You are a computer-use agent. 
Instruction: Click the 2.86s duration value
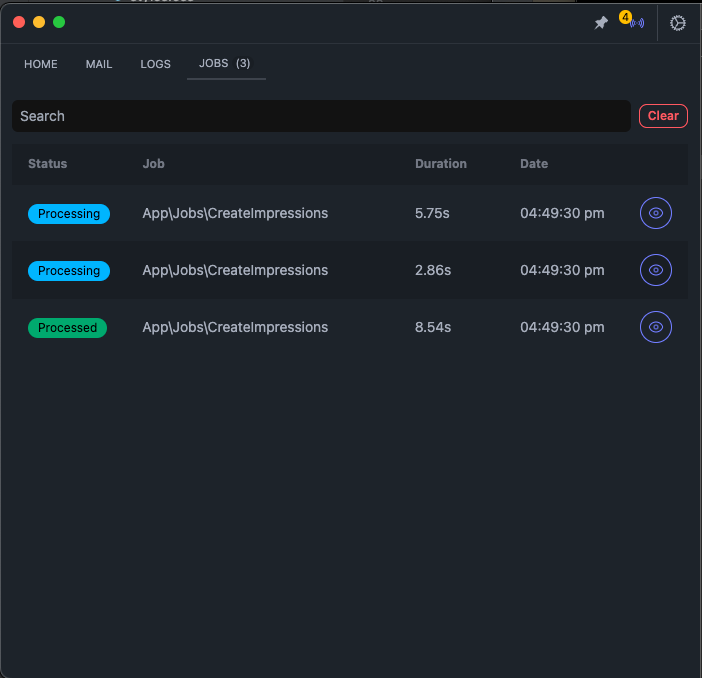(x=432, y=270)
